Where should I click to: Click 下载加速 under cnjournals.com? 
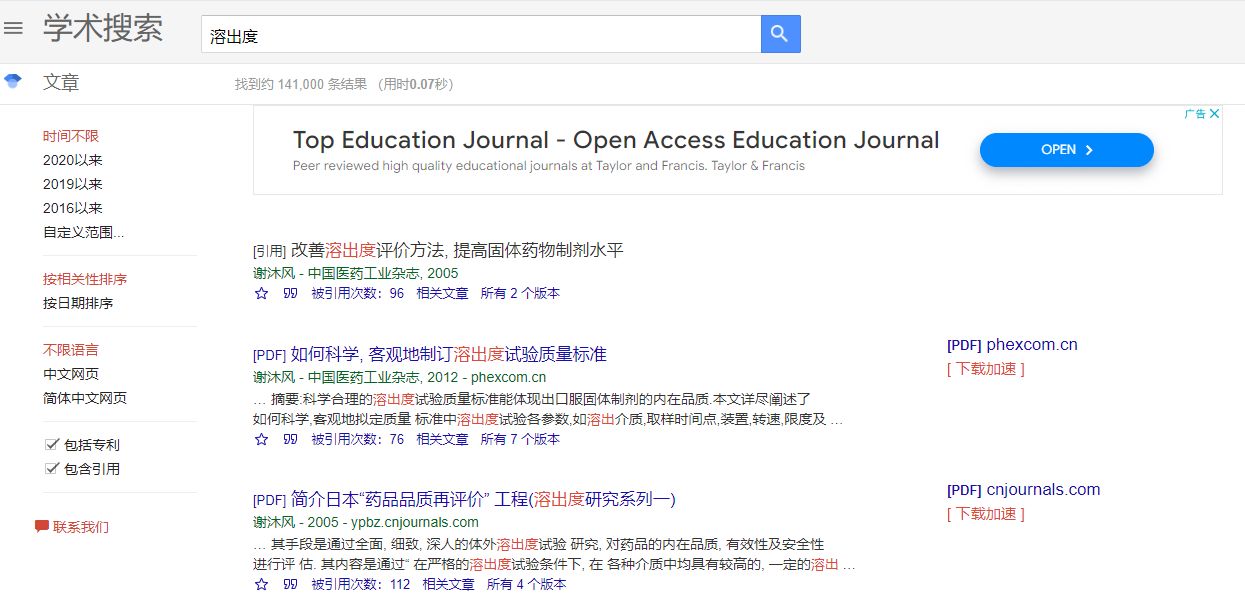pos(985,514)
